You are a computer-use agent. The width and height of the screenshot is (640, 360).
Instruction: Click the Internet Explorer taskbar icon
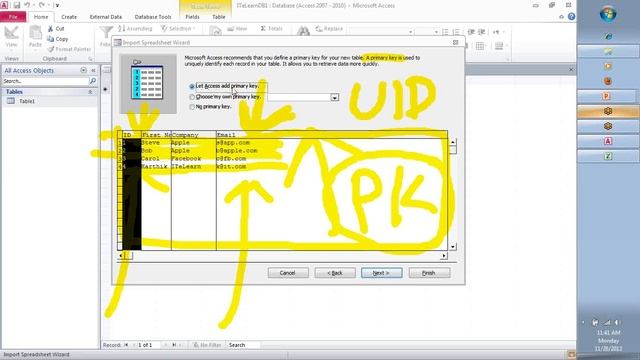pyautogui.click(x=608, y=36)
